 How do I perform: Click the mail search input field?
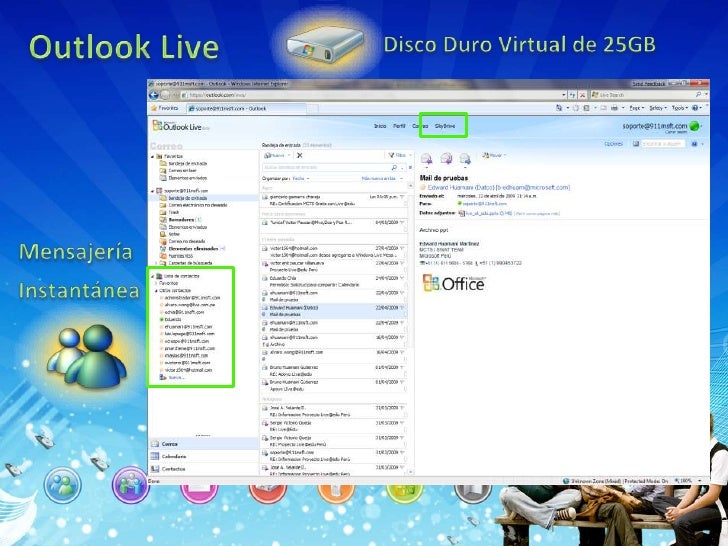pos(327,168)
